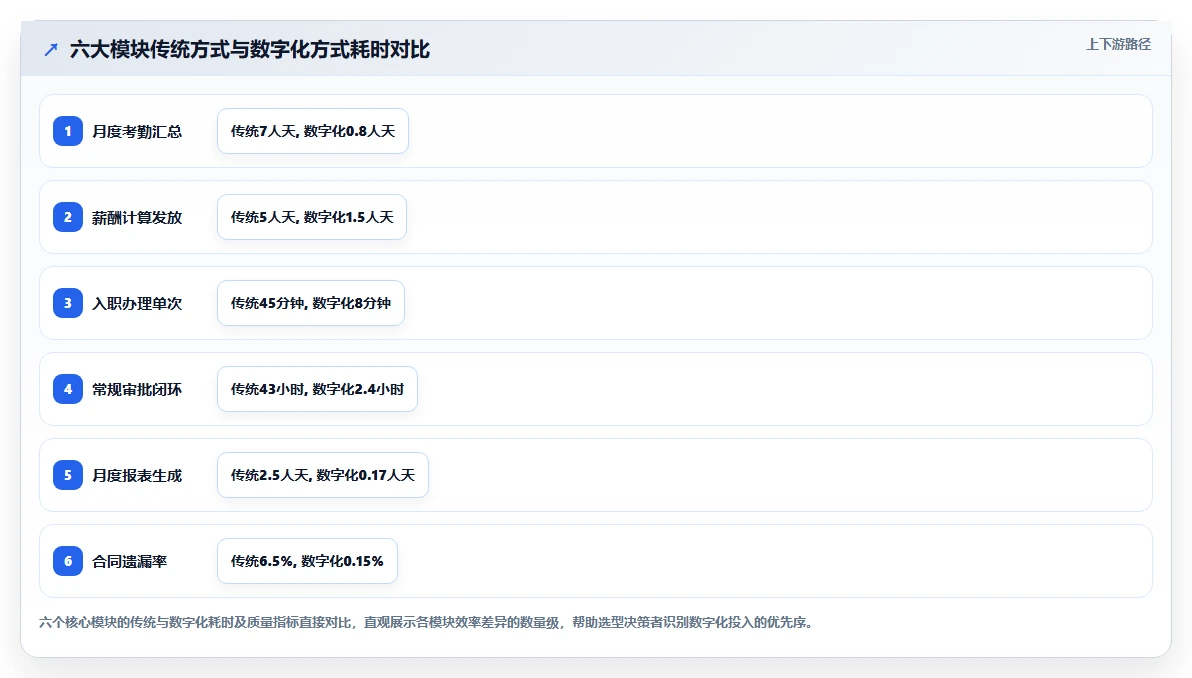The width and height of the screenshot is (1192, 678).
Task: Click number badge 5 for 月度报表生成
Action: 68,474
